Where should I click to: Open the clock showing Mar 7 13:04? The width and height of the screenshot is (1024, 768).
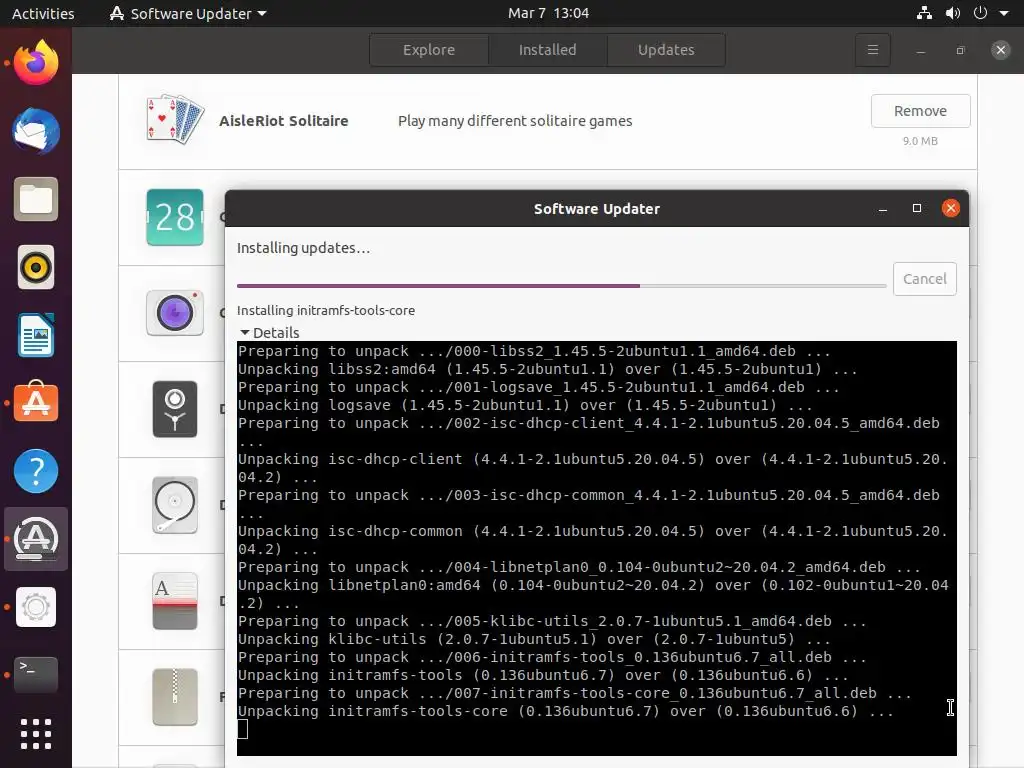pyautogui.click(x=549, y=13)
